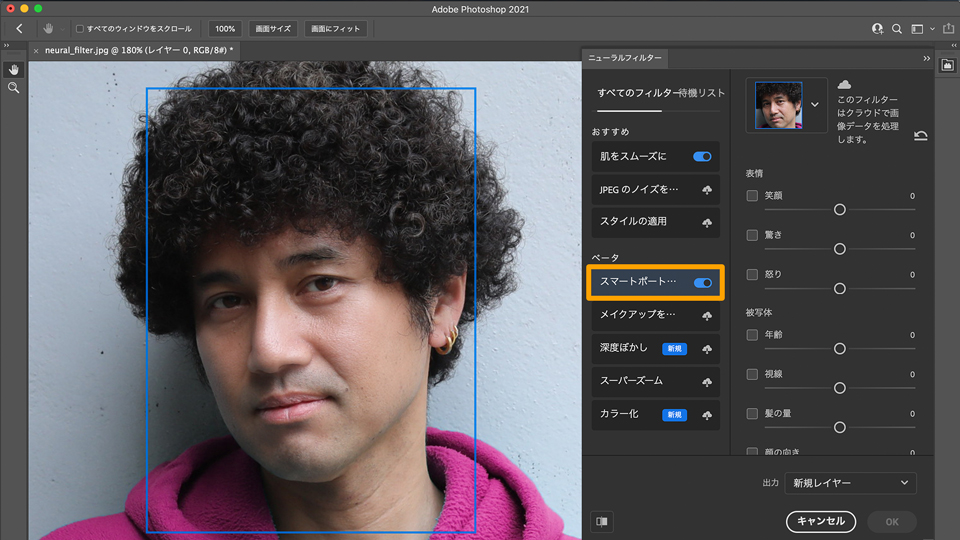Check the すべてのウィンドウをスクロール option
960x540 pixels.
[x=80, y=29]
